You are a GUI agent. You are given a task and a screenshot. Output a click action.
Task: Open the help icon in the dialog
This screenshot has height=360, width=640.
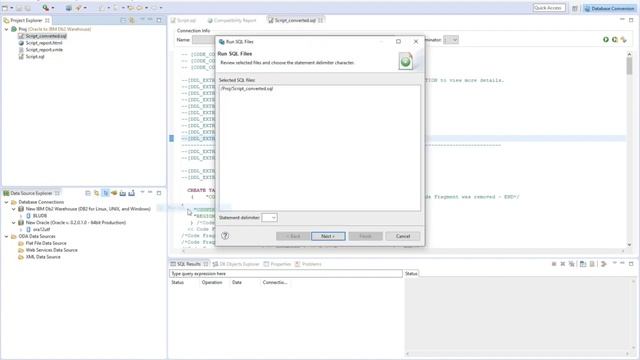[225, 236]
